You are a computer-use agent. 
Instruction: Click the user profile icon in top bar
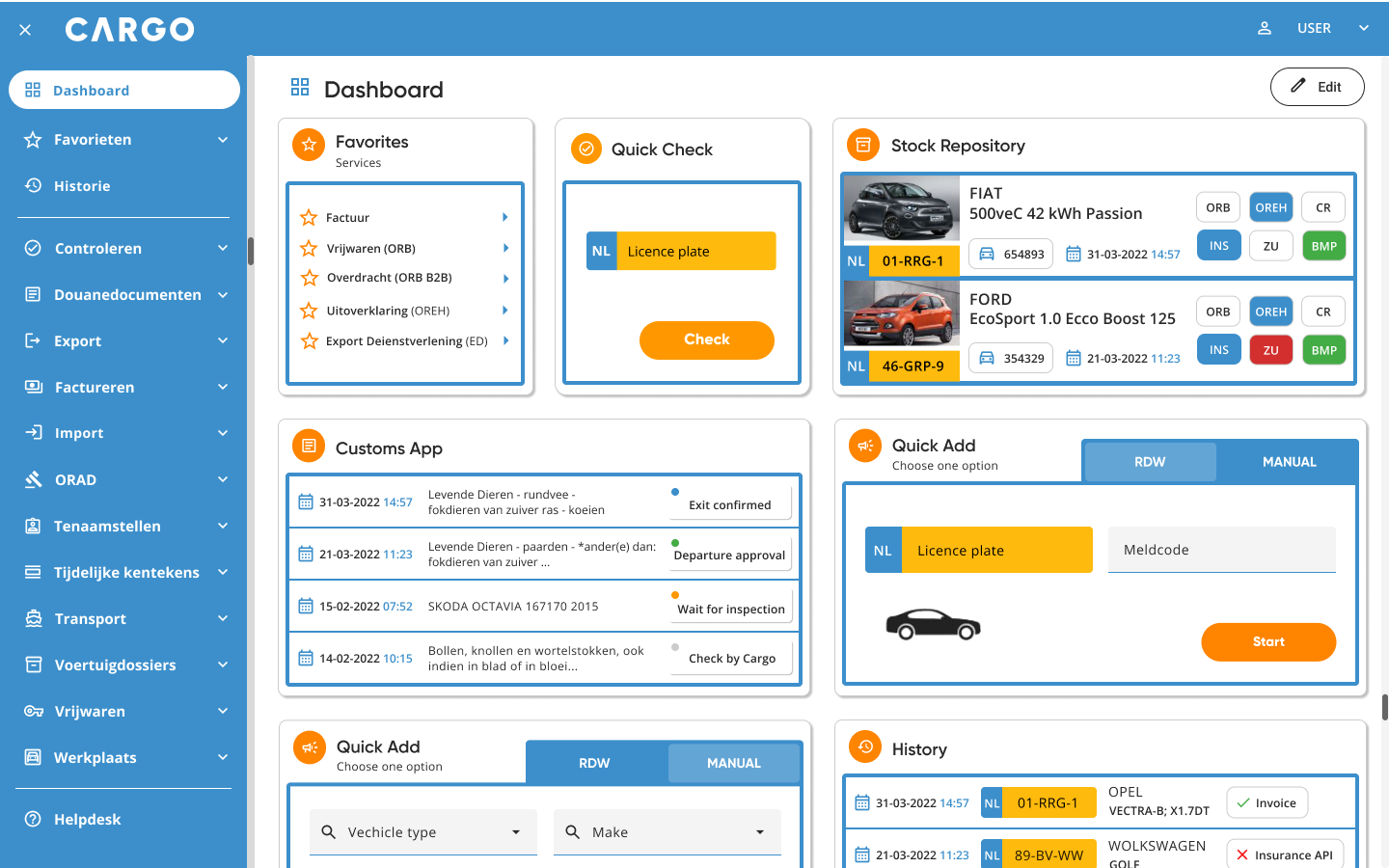pyautogui.click(x=1265, y=28)
